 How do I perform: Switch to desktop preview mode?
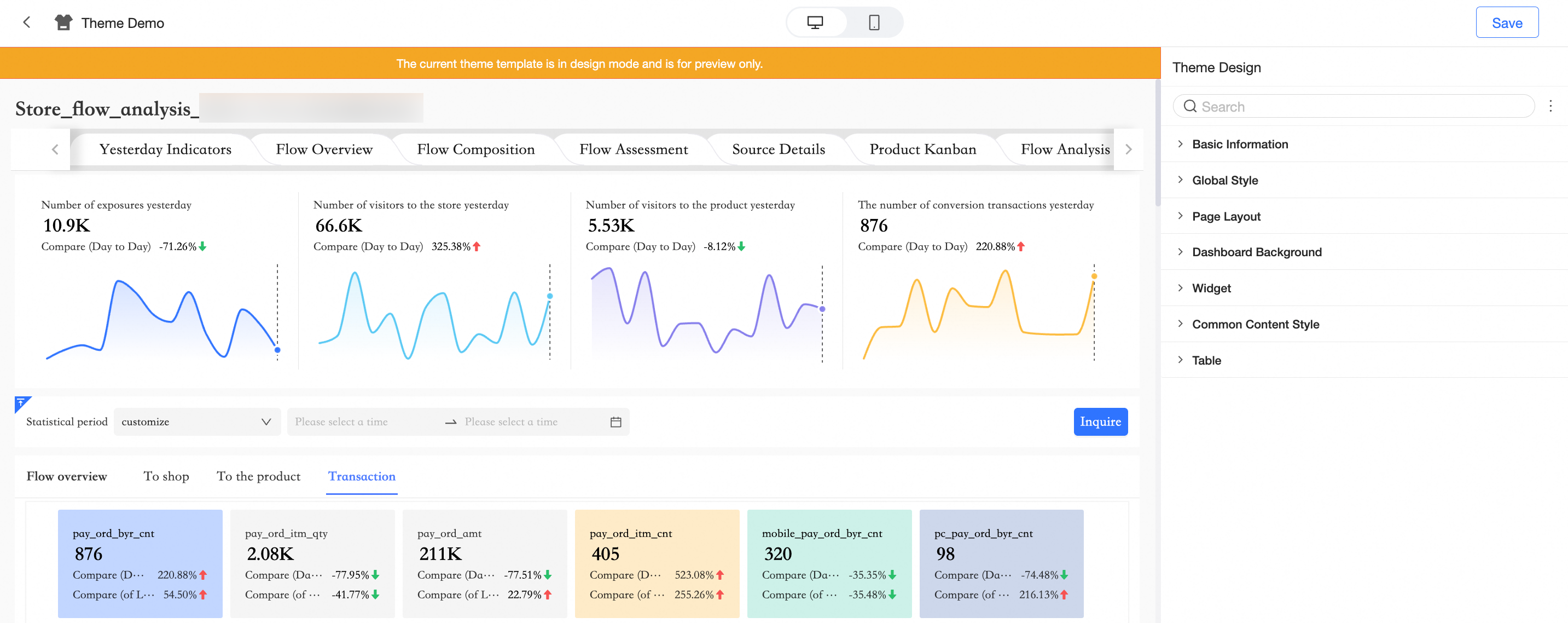coord(815,22)
